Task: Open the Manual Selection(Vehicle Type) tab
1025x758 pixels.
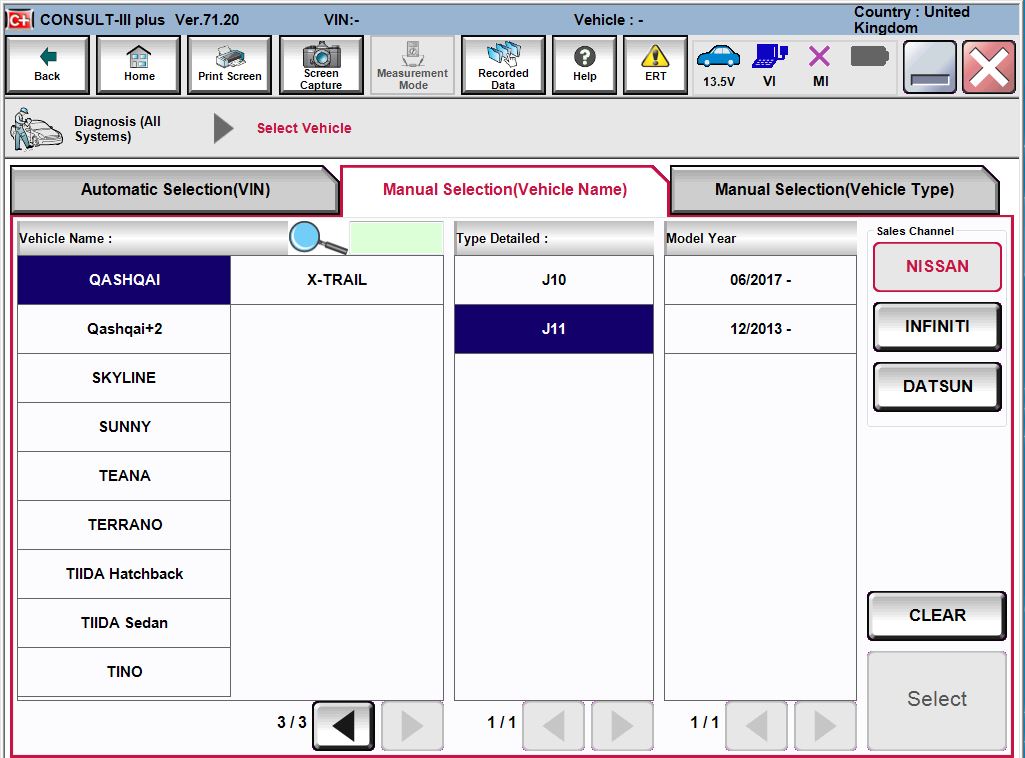Action: pos(836,189)
